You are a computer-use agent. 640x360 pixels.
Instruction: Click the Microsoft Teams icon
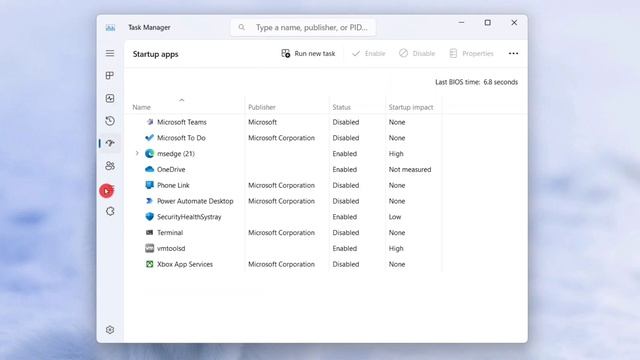coord(149,122)
